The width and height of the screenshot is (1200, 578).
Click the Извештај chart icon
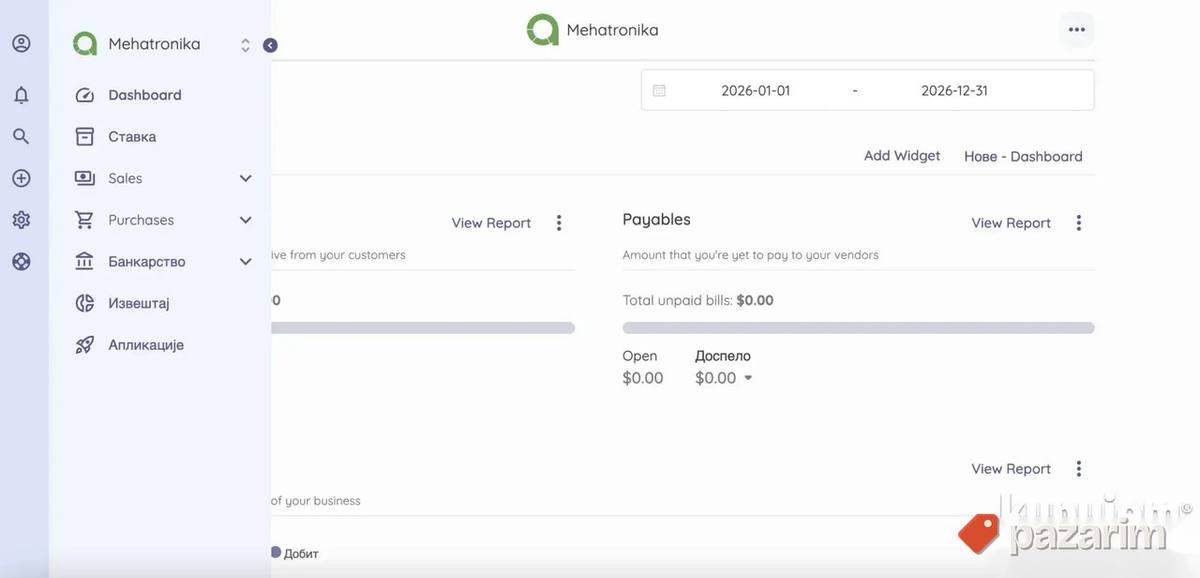point(85,303)
